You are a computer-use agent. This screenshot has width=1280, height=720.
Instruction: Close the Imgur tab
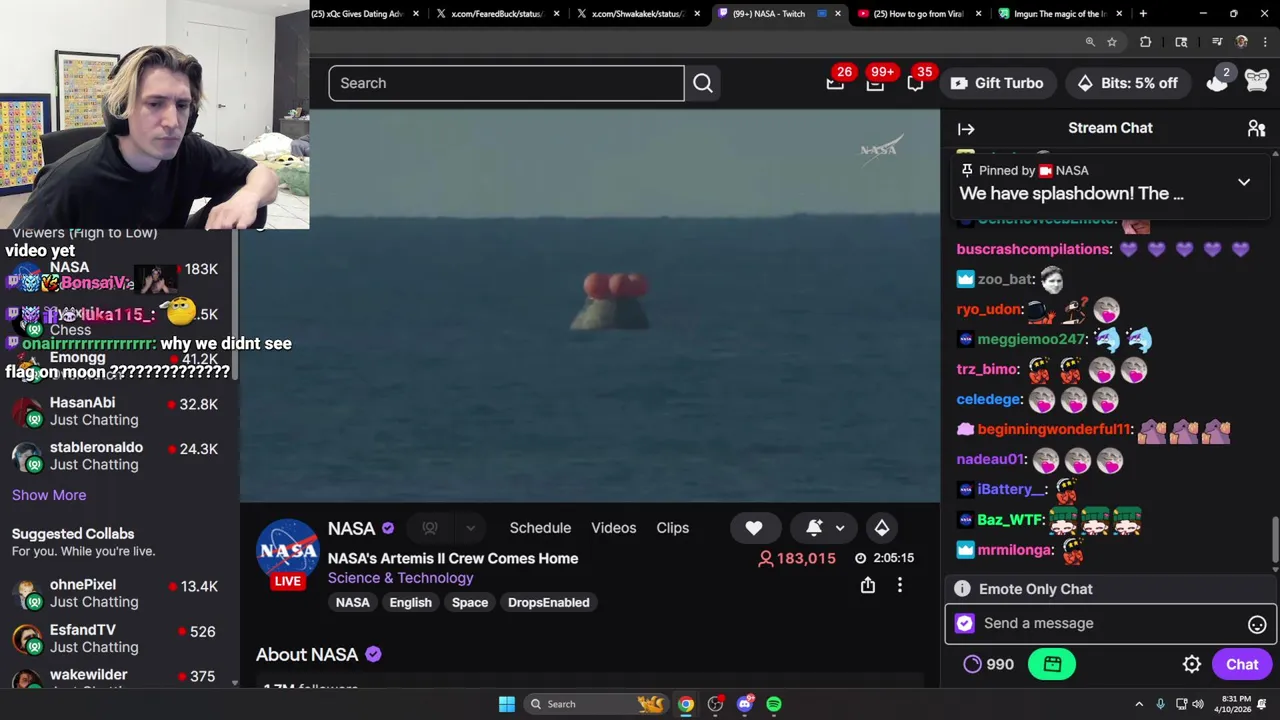(1119, 14)
